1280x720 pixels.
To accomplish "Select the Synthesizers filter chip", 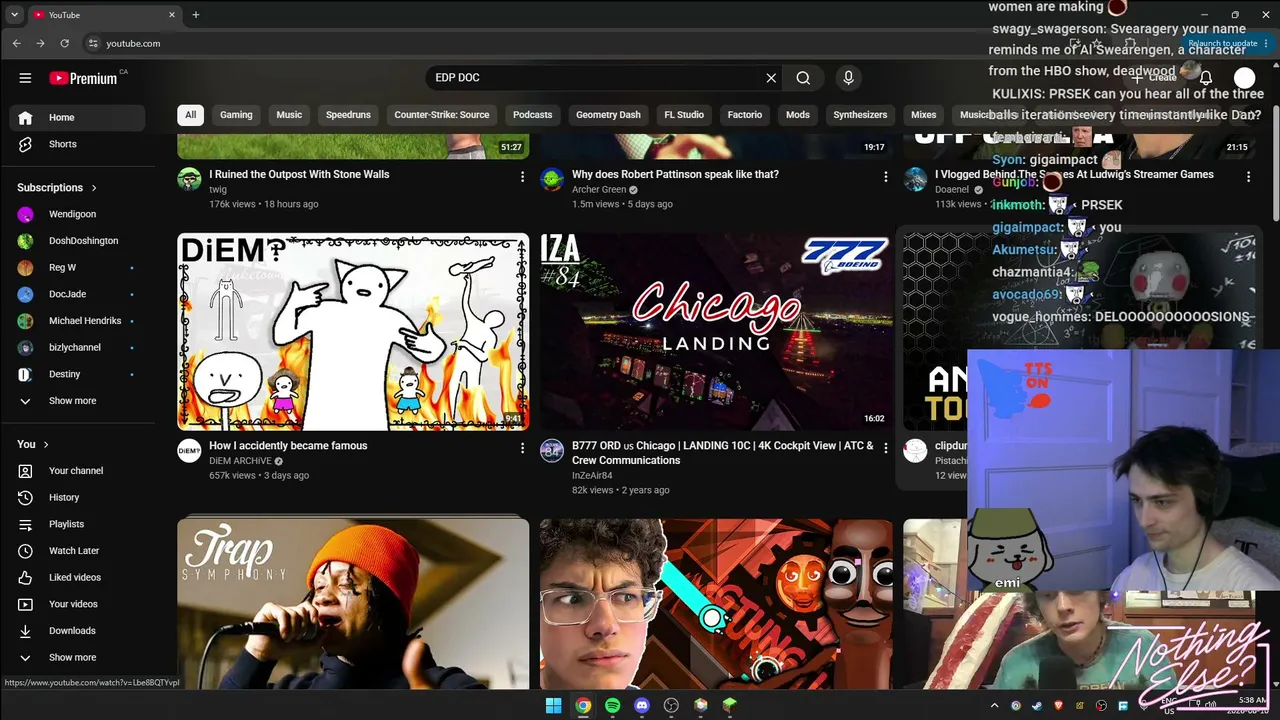I will tap(860, 115).
